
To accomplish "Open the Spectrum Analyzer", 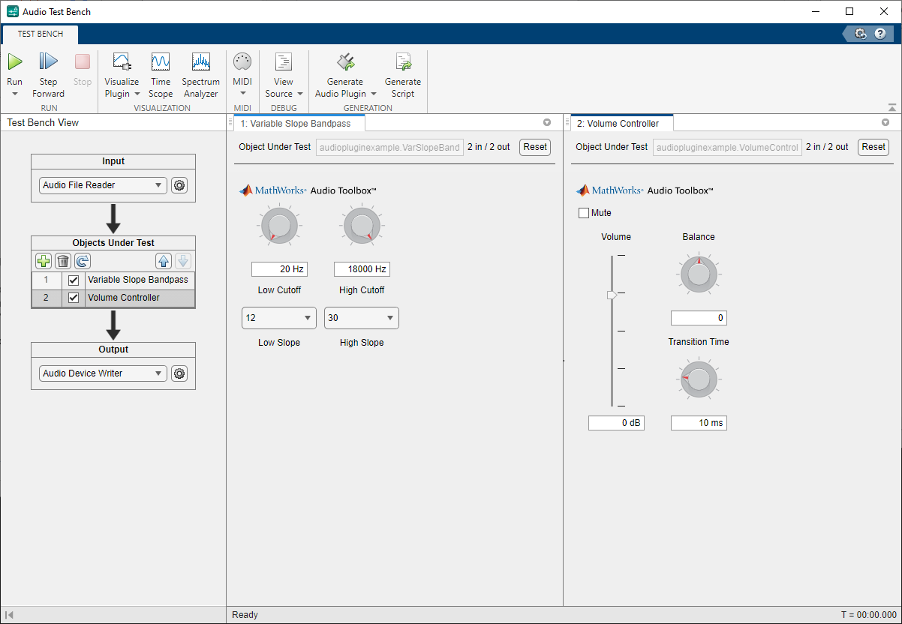I will pos(200,62).
